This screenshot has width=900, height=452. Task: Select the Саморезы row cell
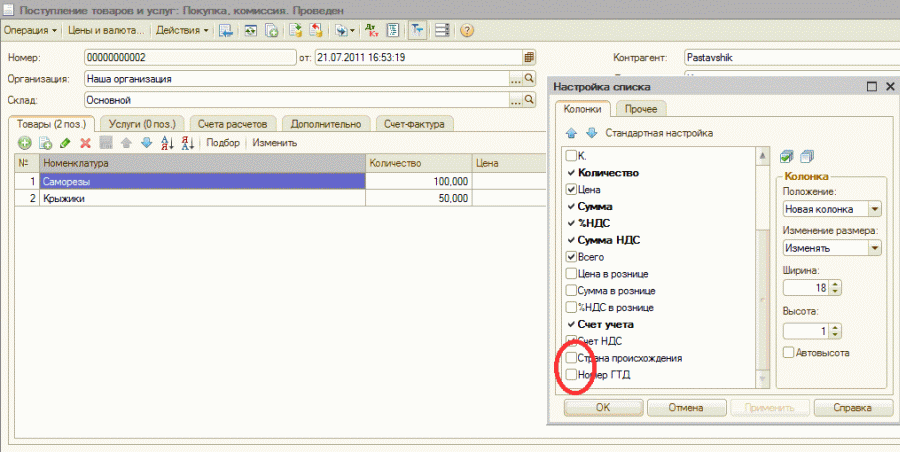point(202,181)
